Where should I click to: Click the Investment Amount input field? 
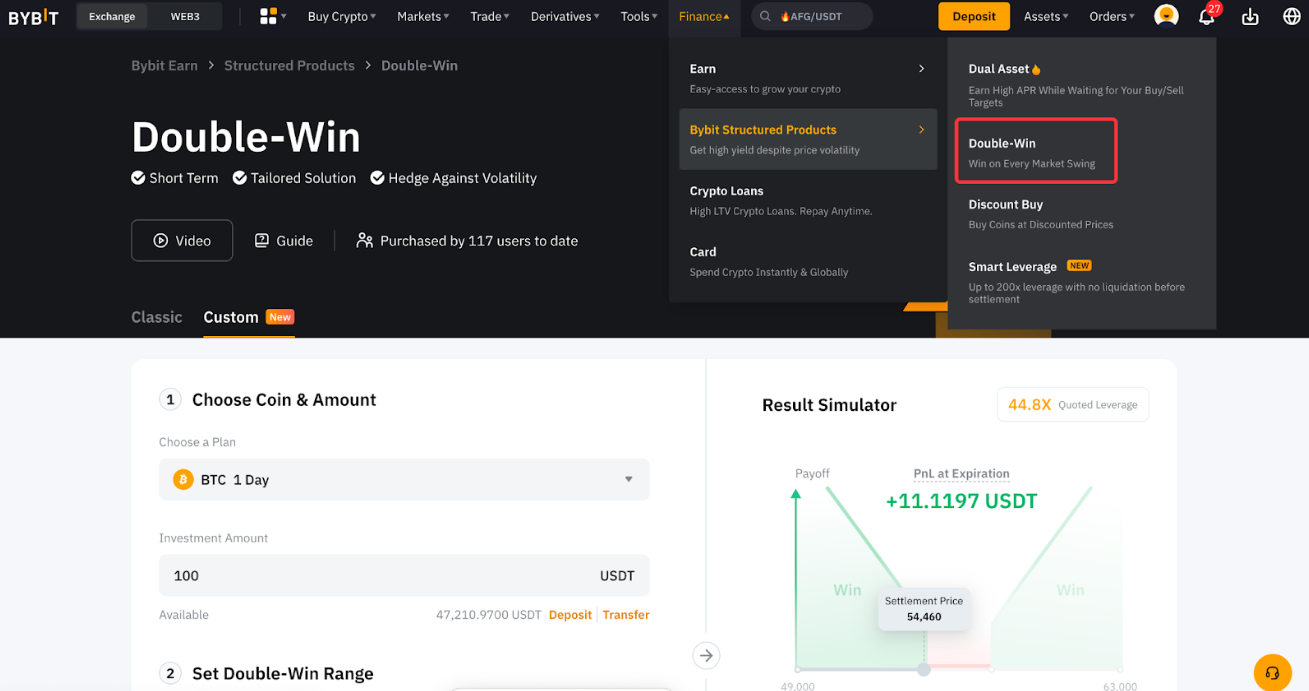point(380,575)
